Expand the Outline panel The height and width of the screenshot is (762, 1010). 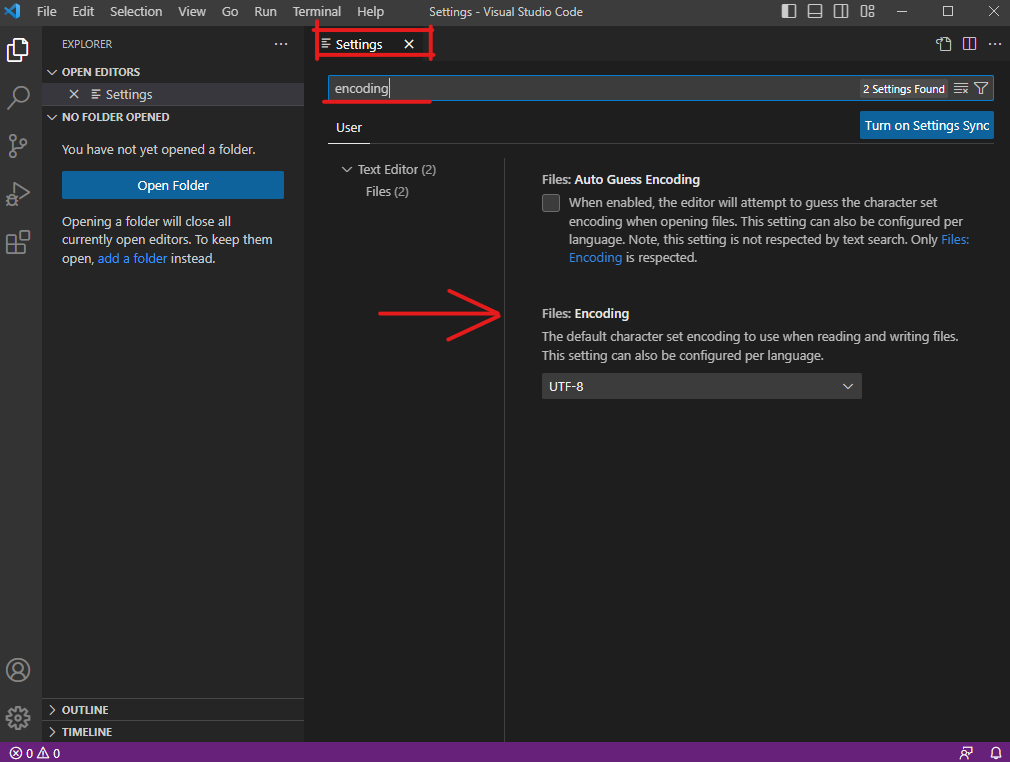(x=85, y=710)
